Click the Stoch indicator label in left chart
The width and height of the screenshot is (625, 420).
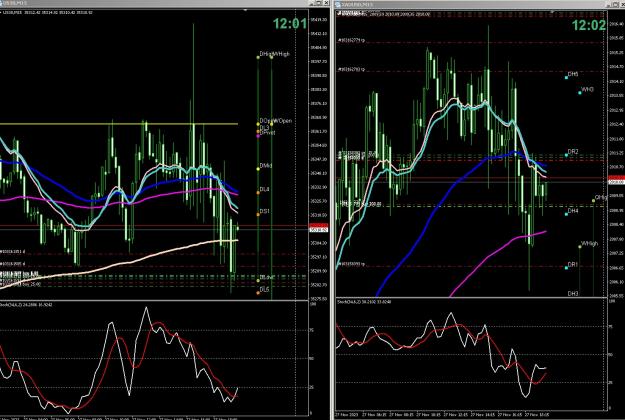(x=26, y=304)
